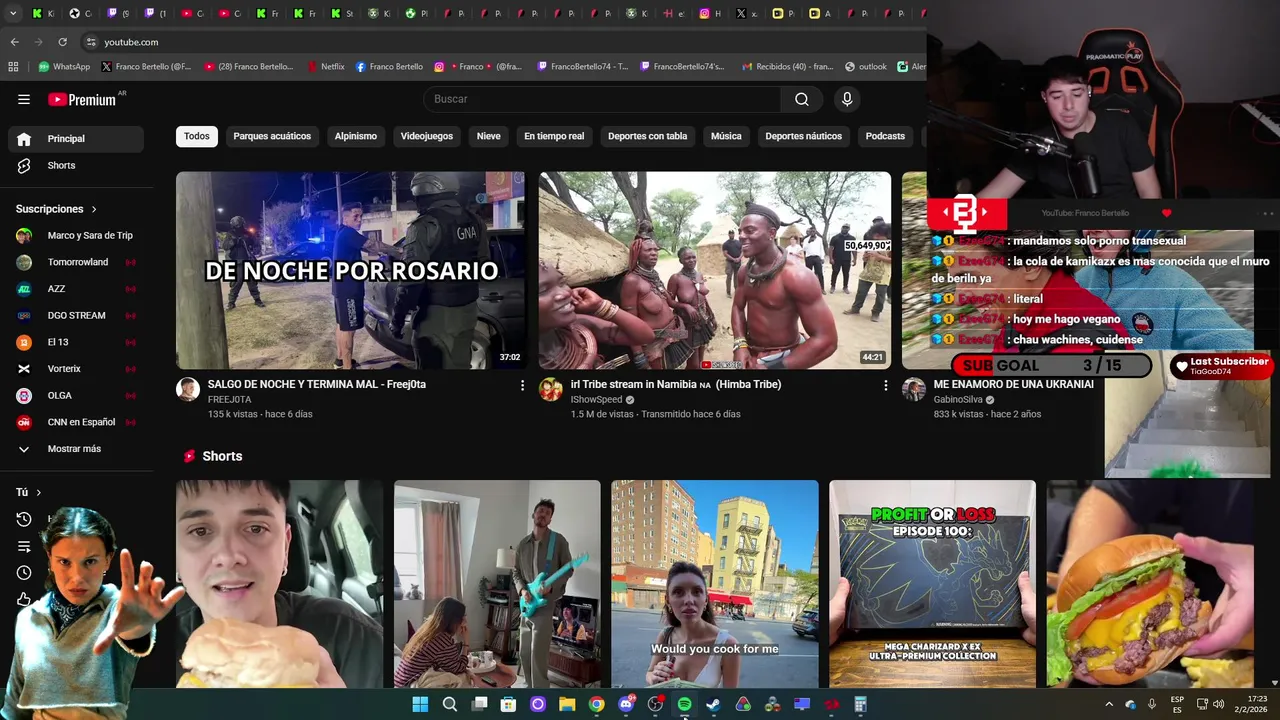Open the Calculator from the taskbar

click(x=860, y=704)
